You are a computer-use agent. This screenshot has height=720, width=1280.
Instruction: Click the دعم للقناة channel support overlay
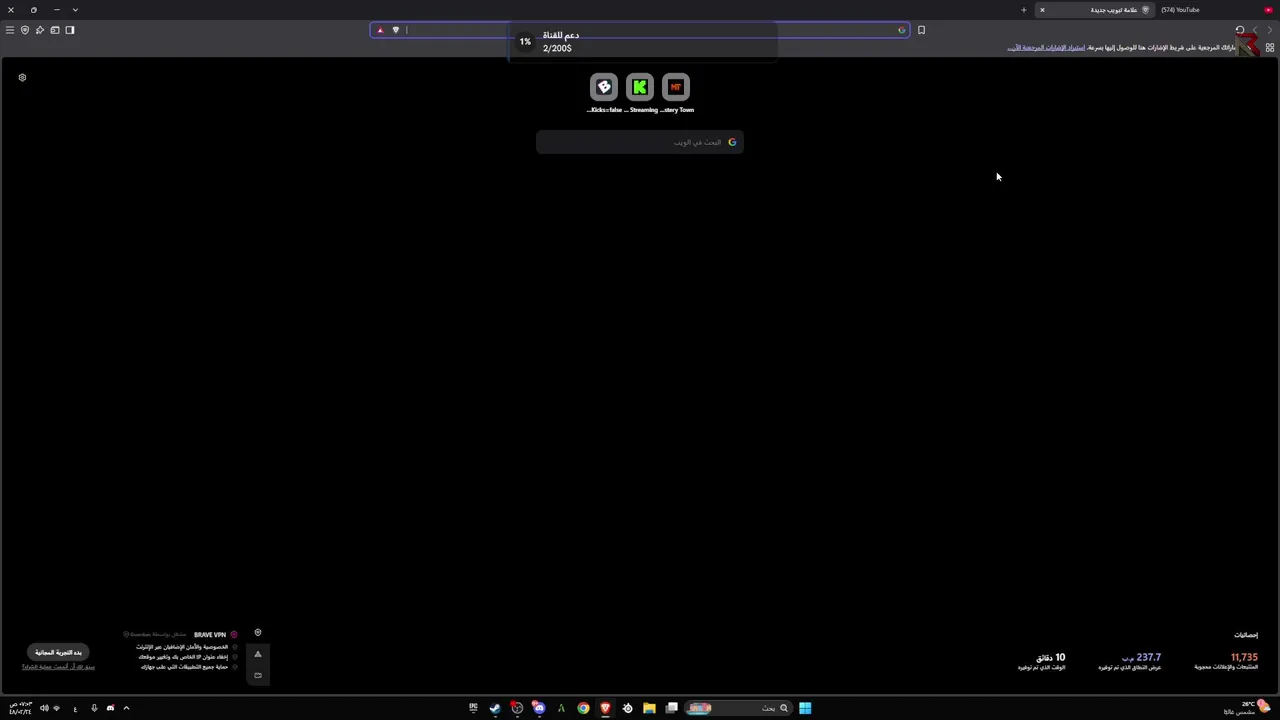(643, 42)
